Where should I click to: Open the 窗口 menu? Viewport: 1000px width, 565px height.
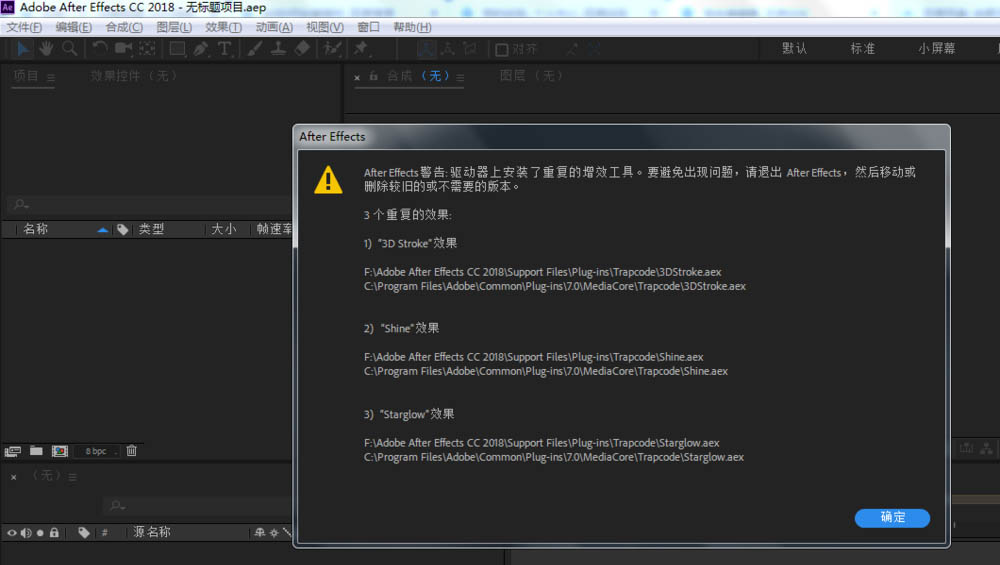click(368, 27)
